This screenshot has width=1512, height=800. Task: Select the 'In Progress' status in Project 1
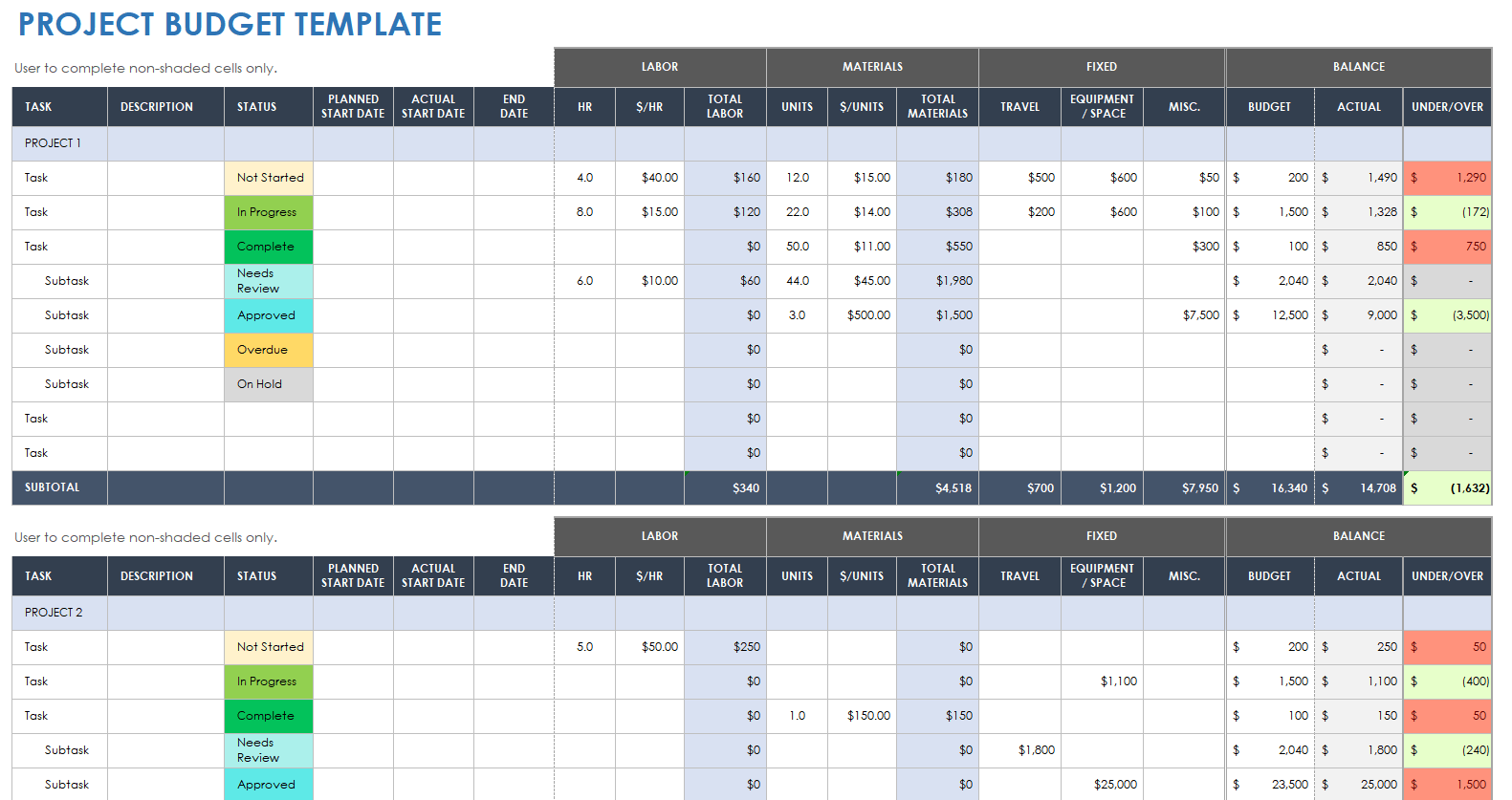(269, 212)
